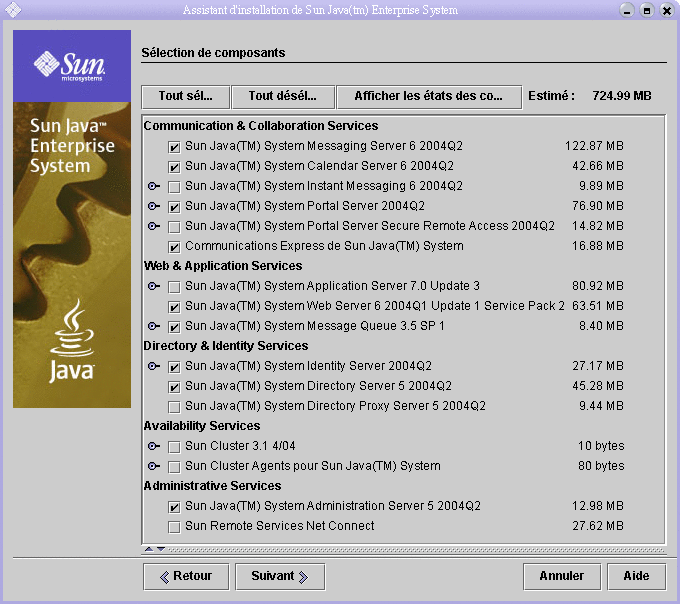The image size is (680, 604).
Task: Uncheck Sun Java System Messaging Server 6 checkbox
Action: point(174,147)
